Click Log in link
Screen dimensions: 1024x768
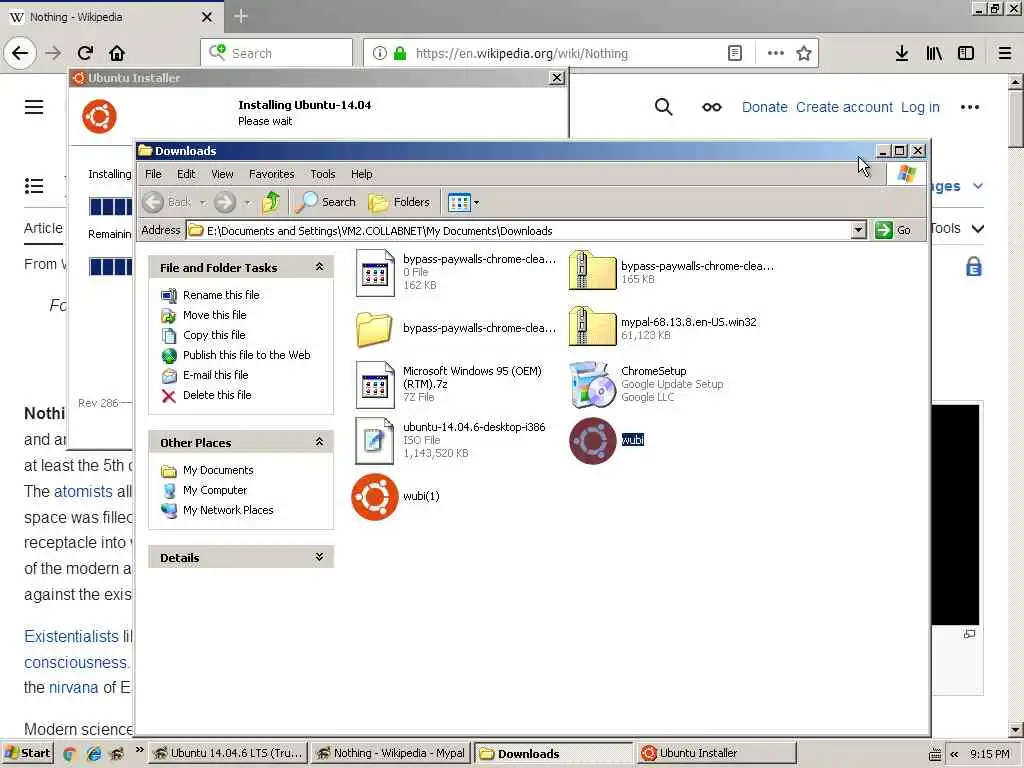[920, 107]
